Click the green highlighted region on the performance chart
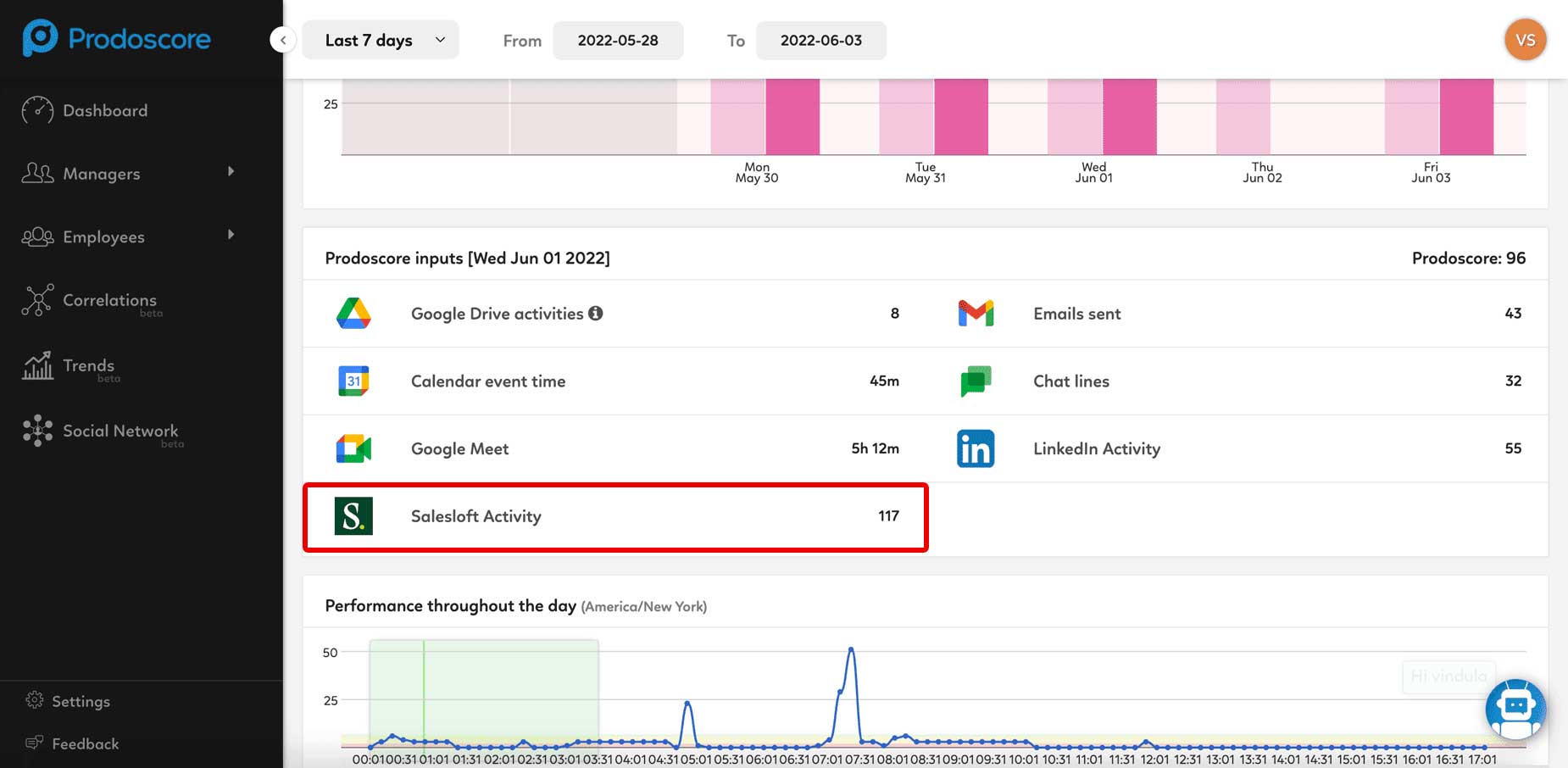Screen dimensions: 1568x768 coord(484,693)
